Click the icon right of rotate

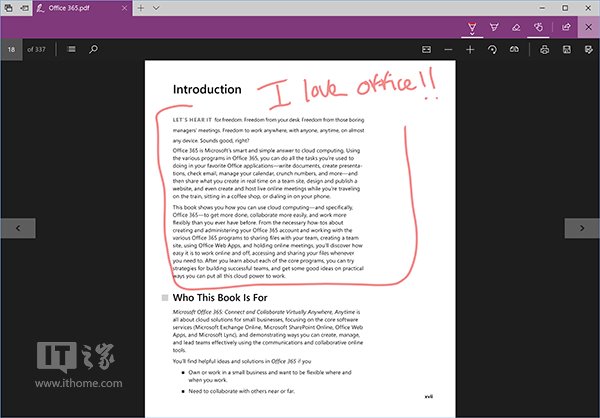514,49
